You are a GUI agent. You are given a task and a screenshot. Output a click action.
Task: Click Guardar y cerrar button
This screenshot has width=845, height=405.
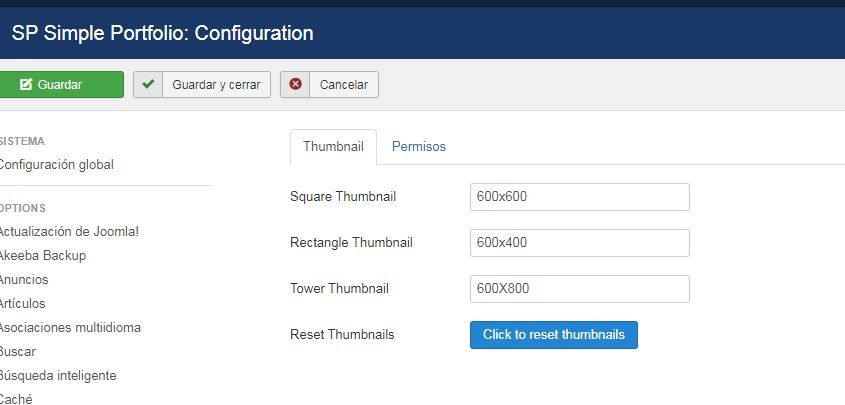pos(202,85)
